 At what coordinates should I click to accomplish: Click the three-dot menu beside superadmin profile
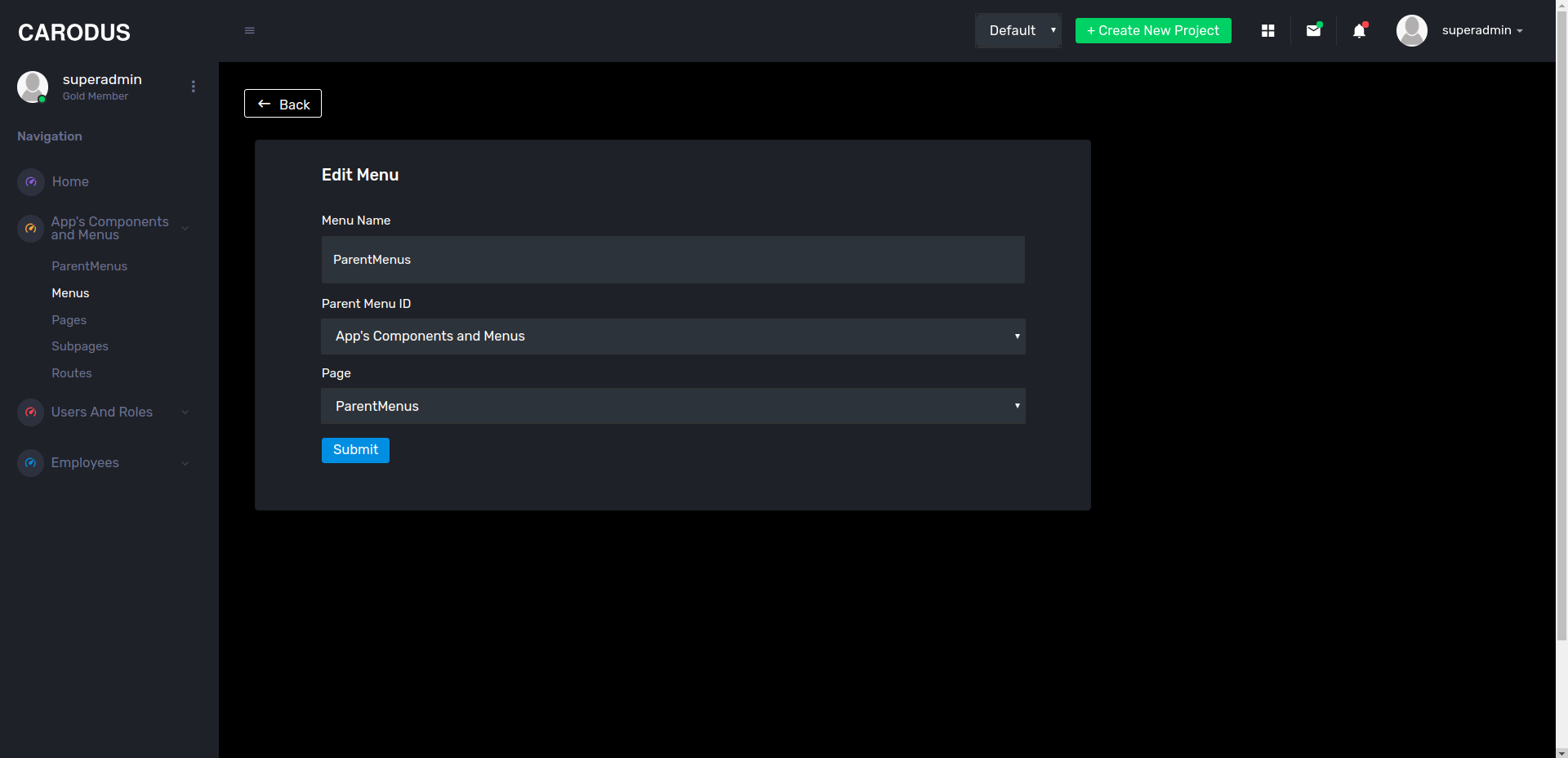click(193, 87)
